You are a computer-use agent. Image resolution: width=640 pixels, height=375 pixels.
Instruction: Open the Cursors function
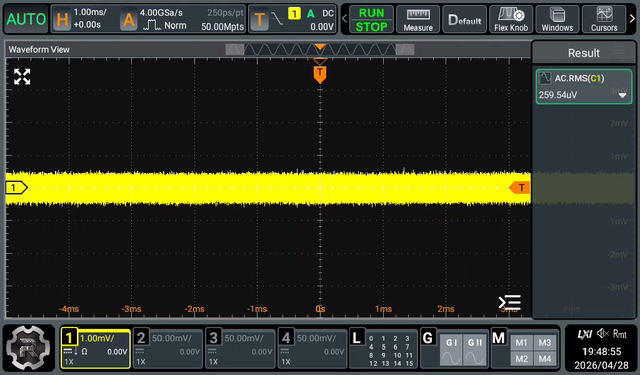(604, 19)
